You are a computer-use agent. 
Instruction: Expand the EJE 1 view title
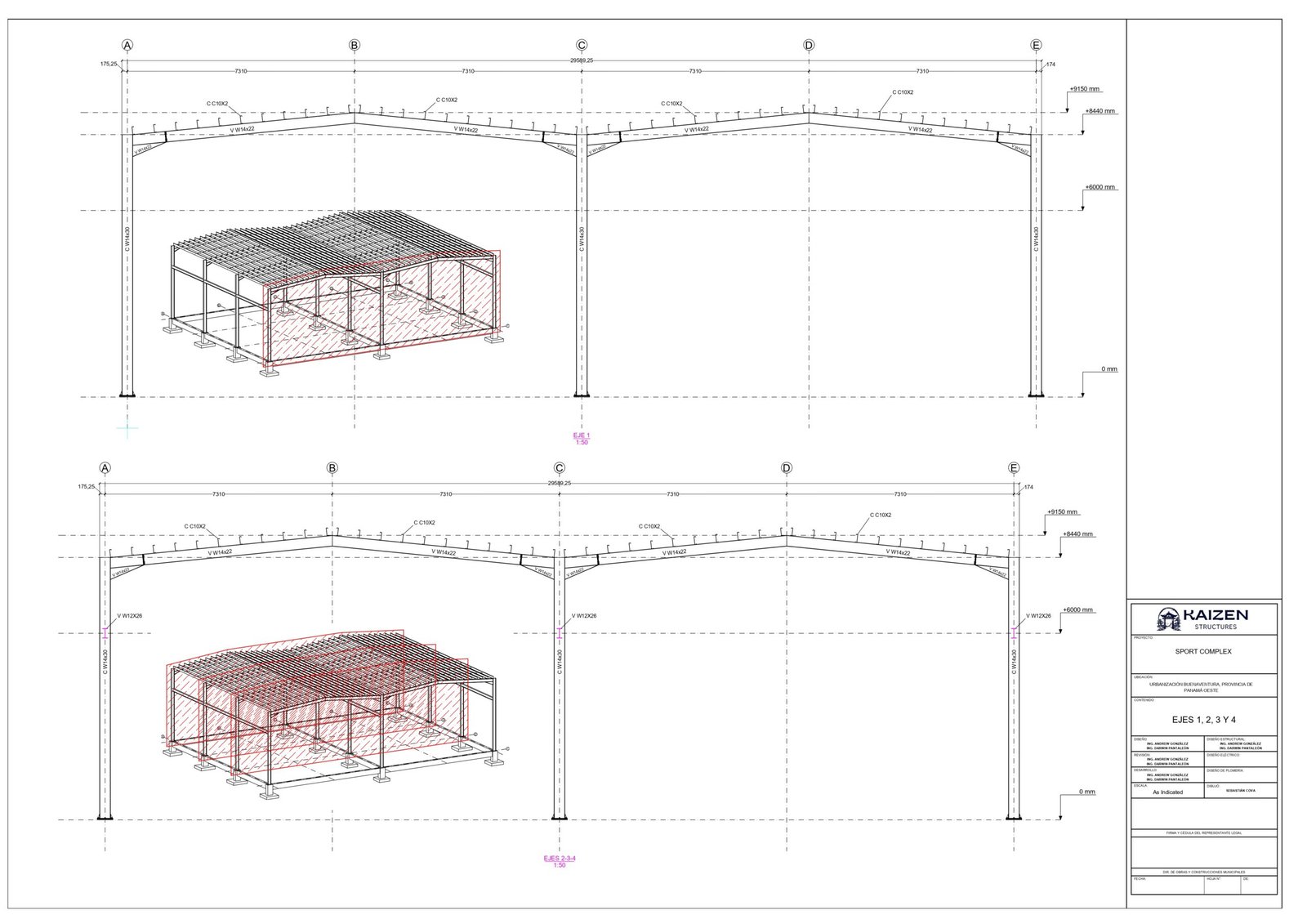(x=583, y=436)
